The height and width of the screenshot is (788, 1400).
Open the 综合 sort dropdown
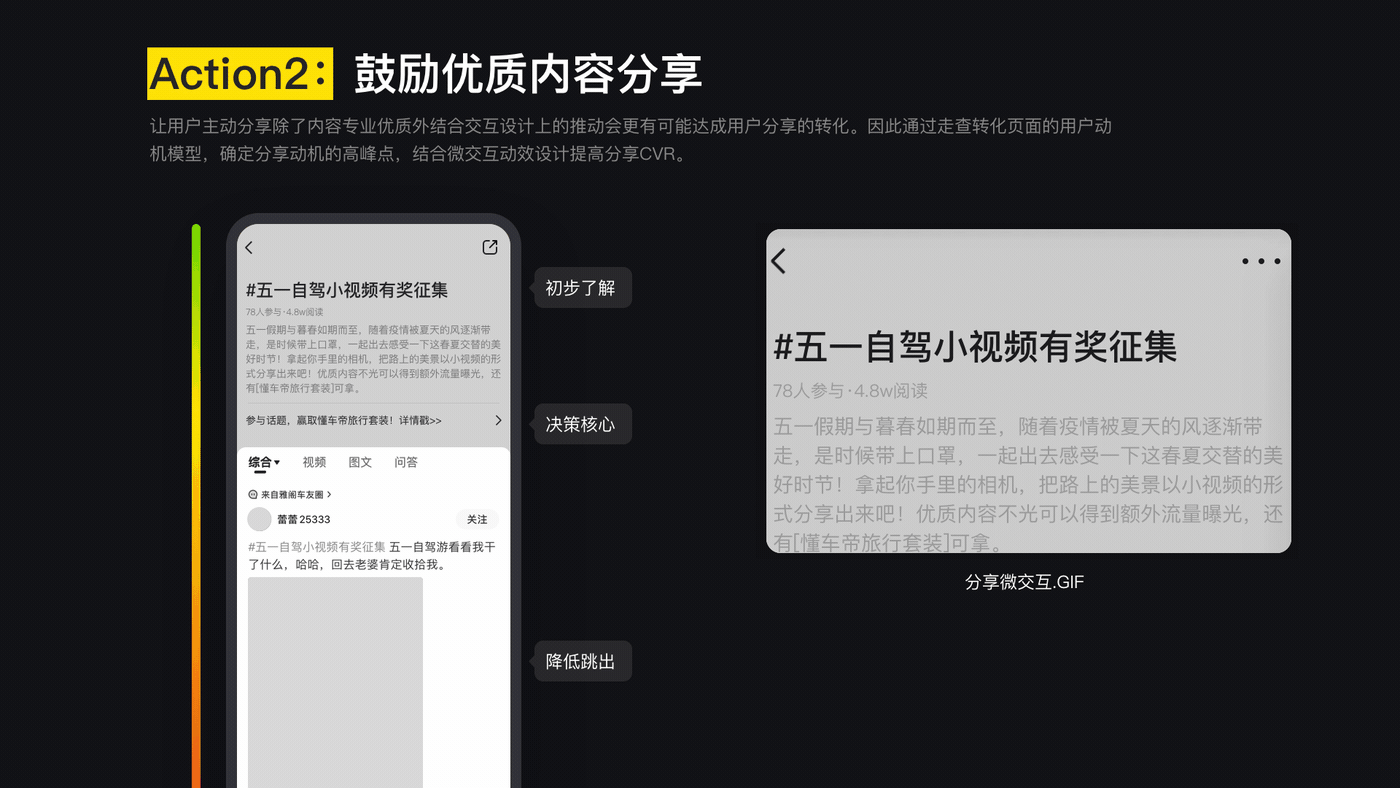264,462
